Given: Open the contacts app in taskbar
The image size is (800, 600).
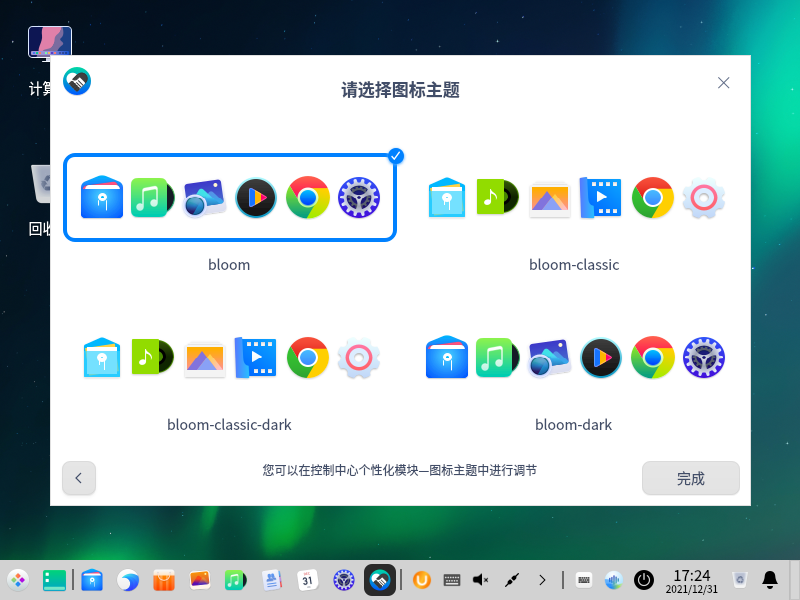Looking at the screenshot, I should pos(271,580).
